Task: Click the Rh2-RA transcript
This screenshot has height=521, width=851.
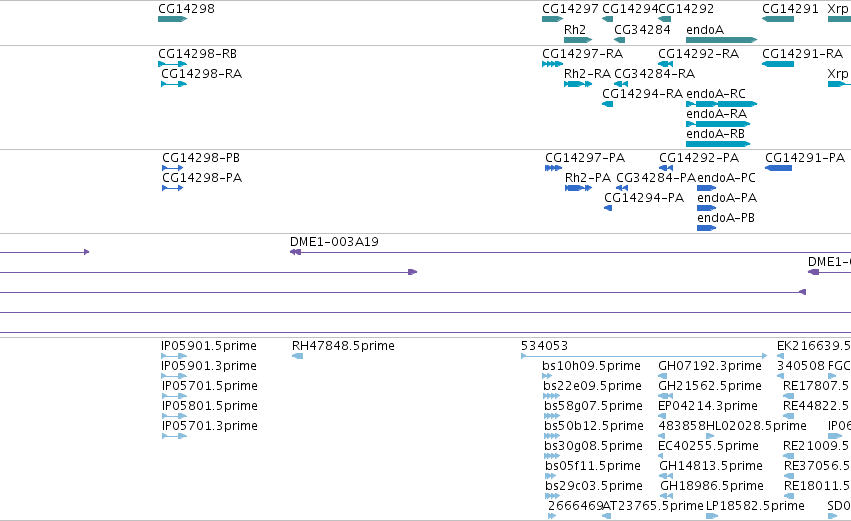Action: coord(578,84)
